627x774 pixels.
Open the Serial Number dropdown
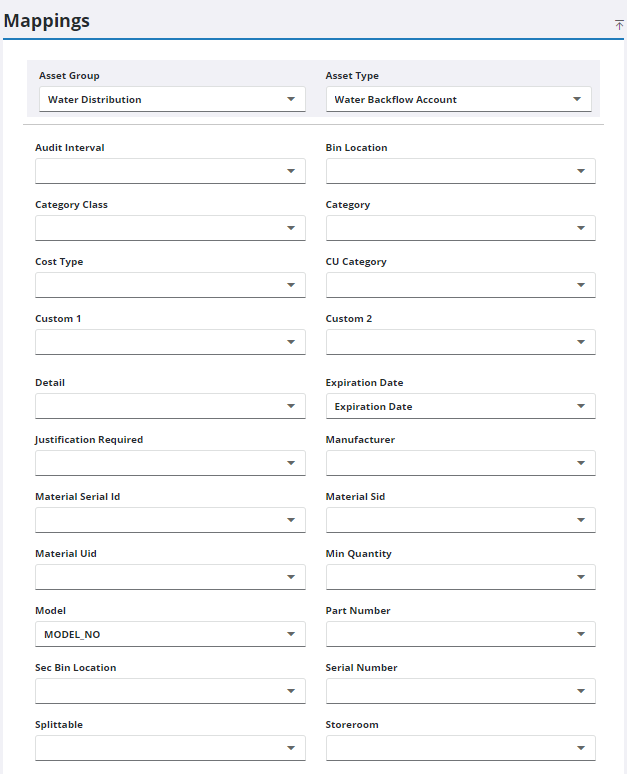tap(461, 691)
